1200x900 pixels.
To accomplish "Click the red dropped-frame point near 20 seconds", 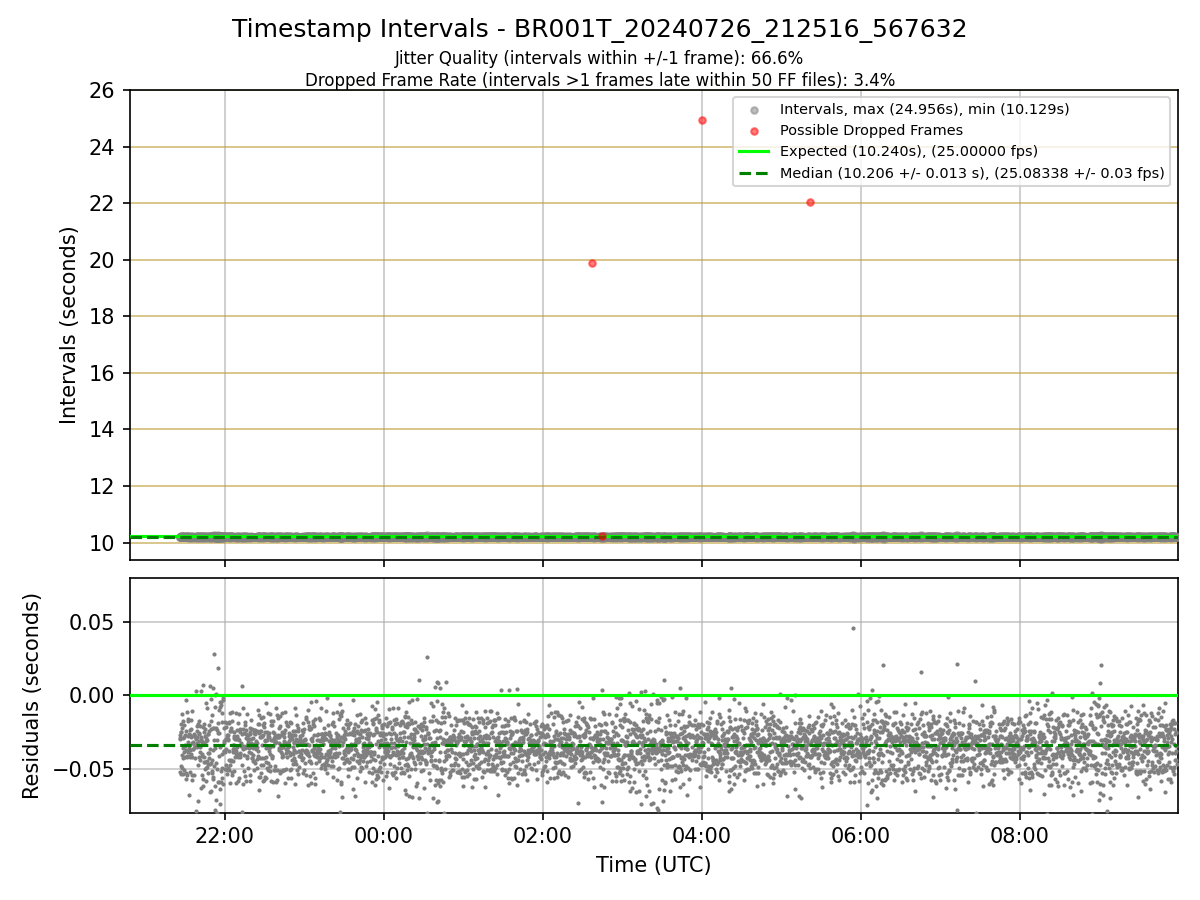I will pyautogui.click(x=592, y=263).
